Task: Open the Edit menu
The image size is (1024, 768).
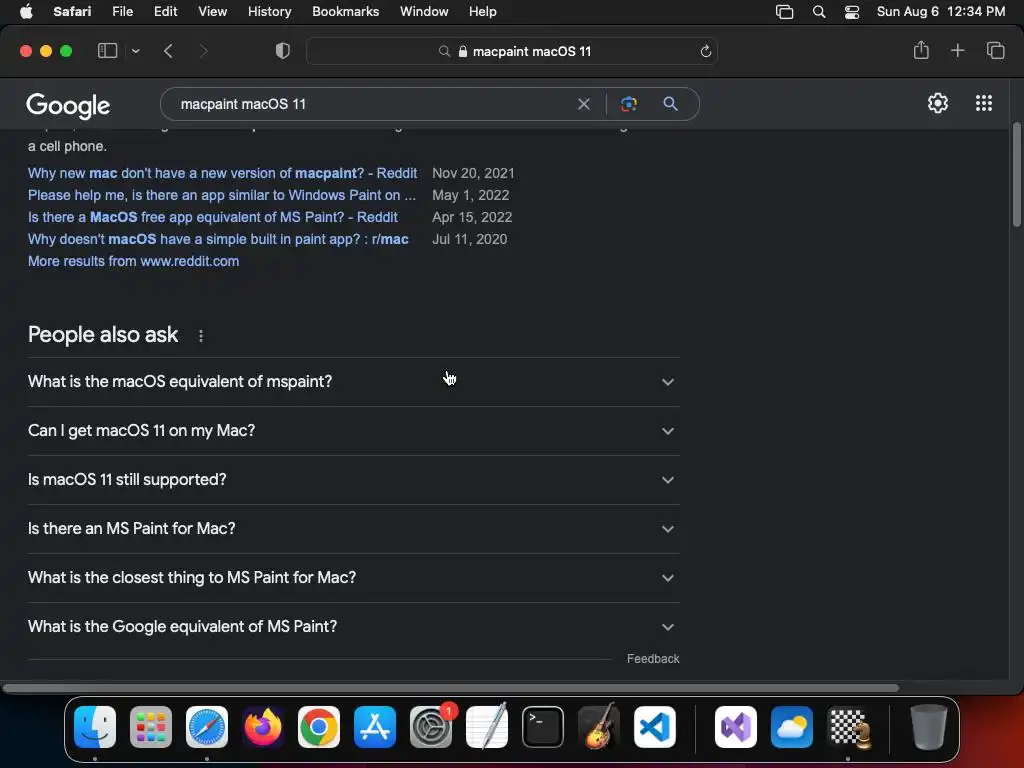Action: pos(165,12)
